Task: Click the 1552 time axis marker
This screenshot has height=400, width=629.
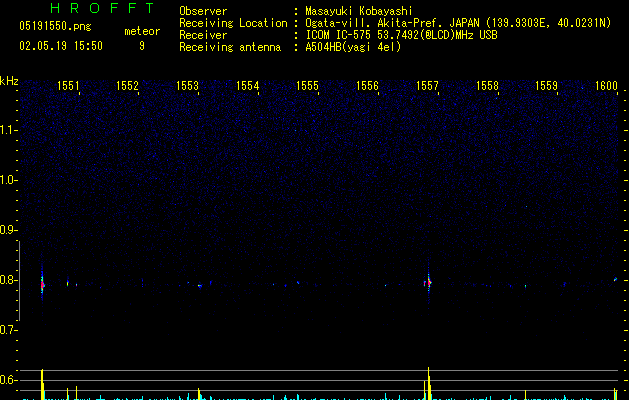Action: (x=127, y=86)
